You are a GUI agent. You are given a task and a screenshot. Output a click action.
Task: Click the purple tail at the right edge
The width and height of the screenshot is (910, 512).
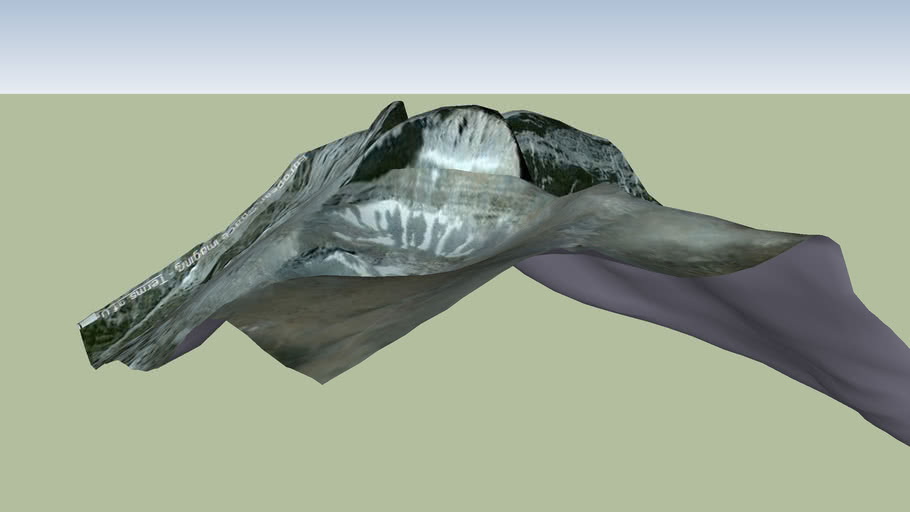(x=880, y=400)
